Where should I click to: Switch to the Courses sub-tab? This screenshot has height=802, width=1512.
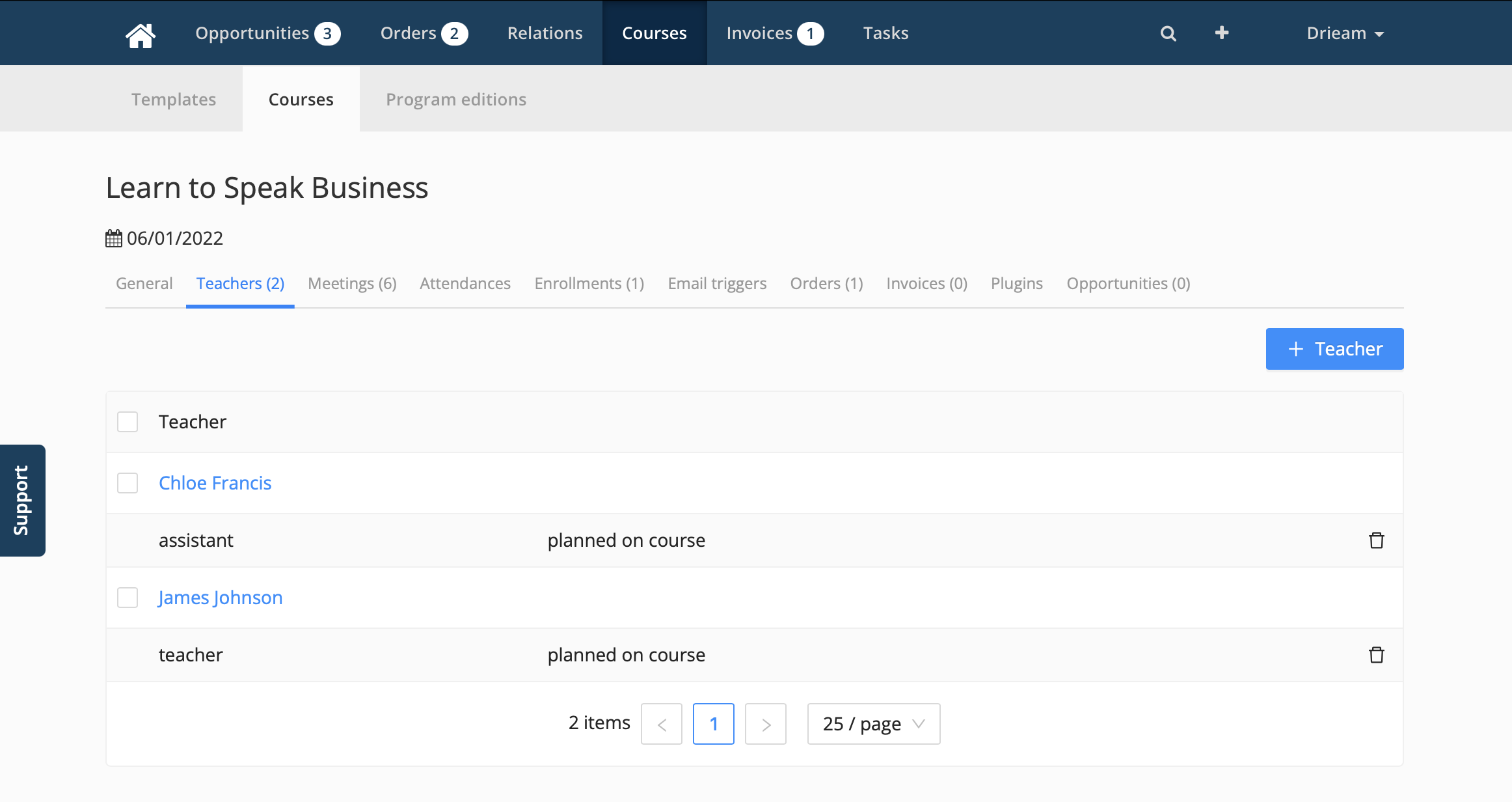click(301, 99)
